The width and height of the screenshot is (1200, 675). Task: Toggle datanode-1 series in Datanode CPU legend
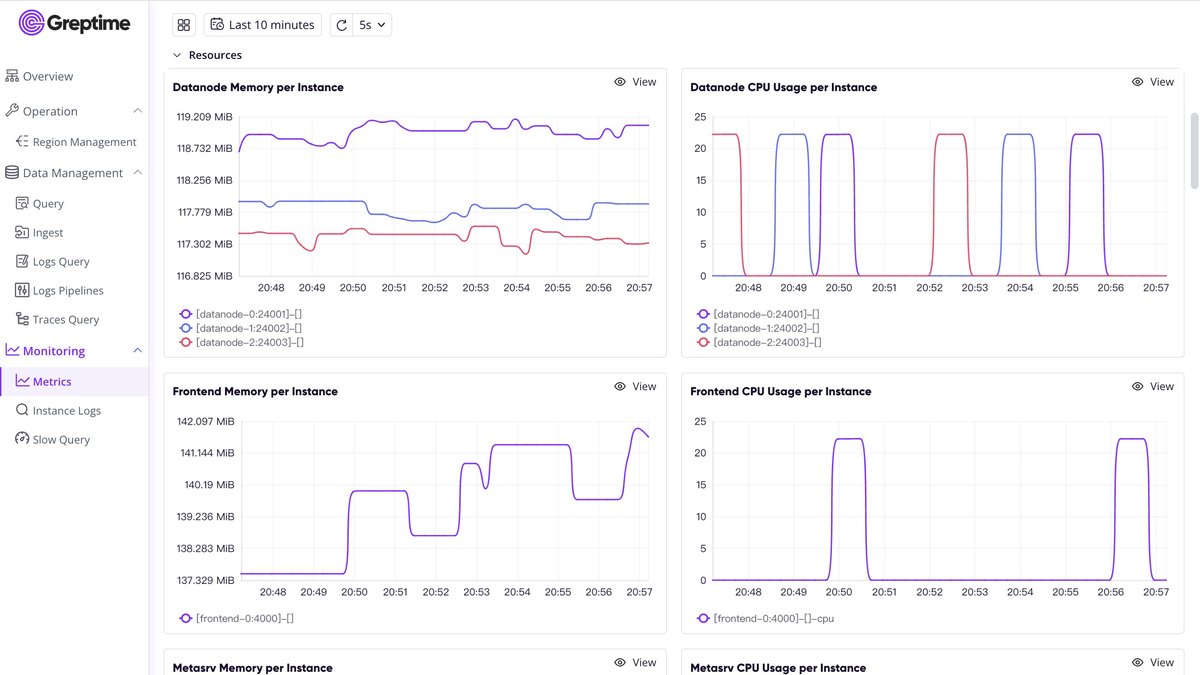pyautogui.click(x=759, y=328)
